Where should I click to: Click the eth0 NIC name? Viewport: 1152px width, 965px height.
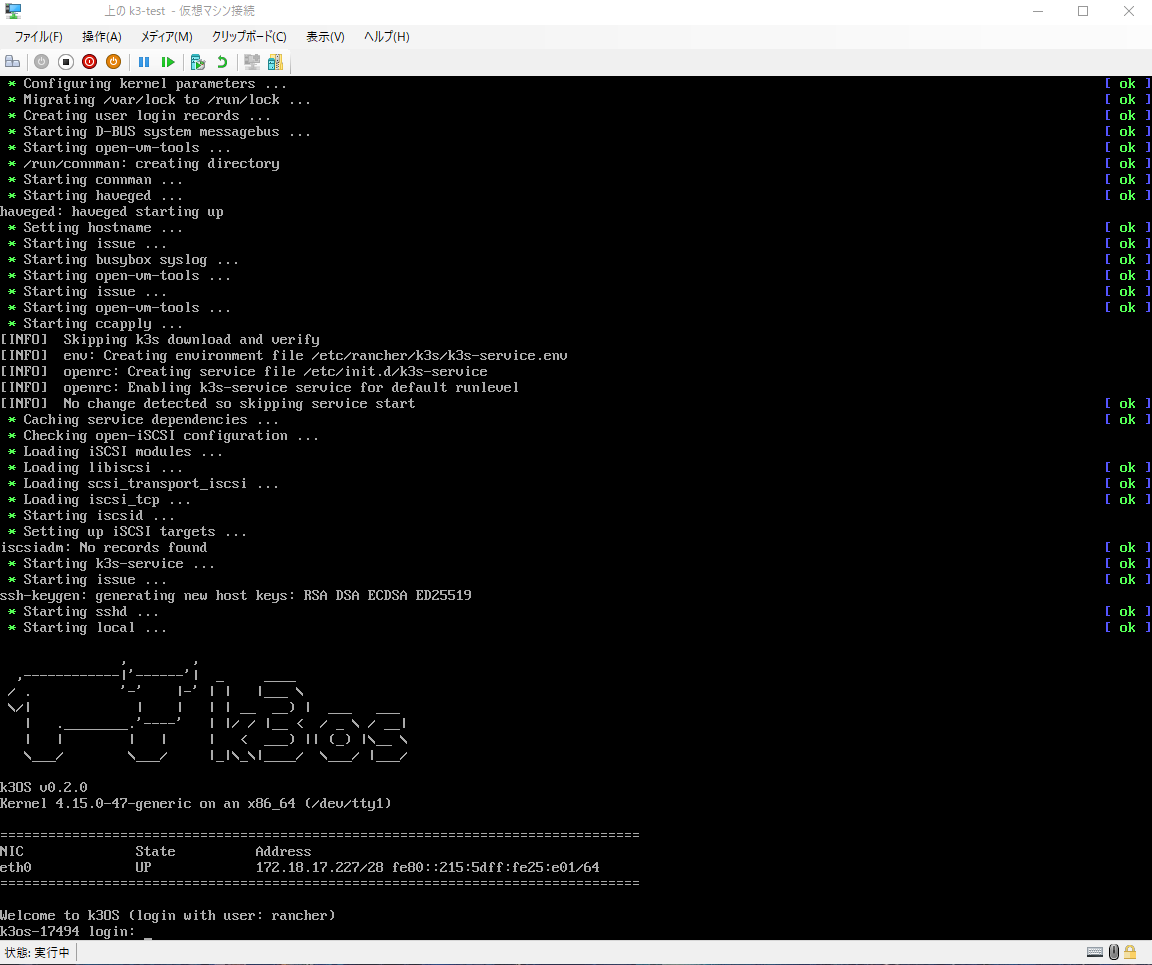16,867
